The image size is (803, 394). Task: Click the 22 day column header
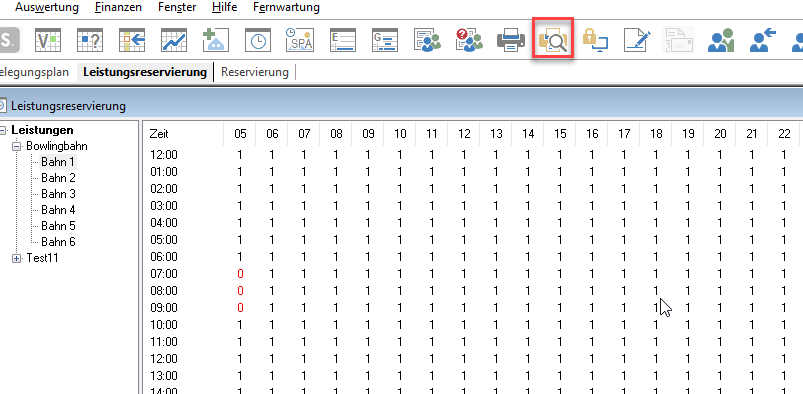pyautogui.click(x=784, y=134)
